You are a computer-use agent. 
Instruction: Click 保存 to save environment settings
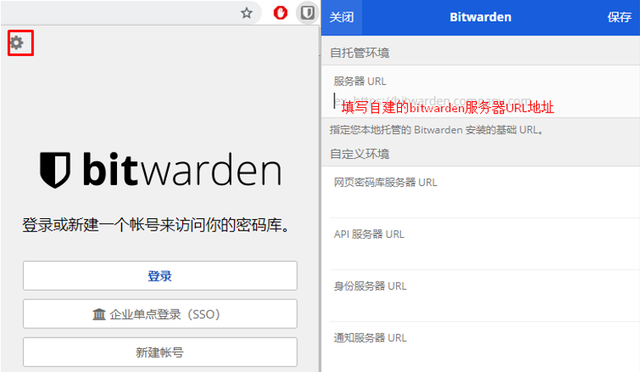tap(619, 17)
